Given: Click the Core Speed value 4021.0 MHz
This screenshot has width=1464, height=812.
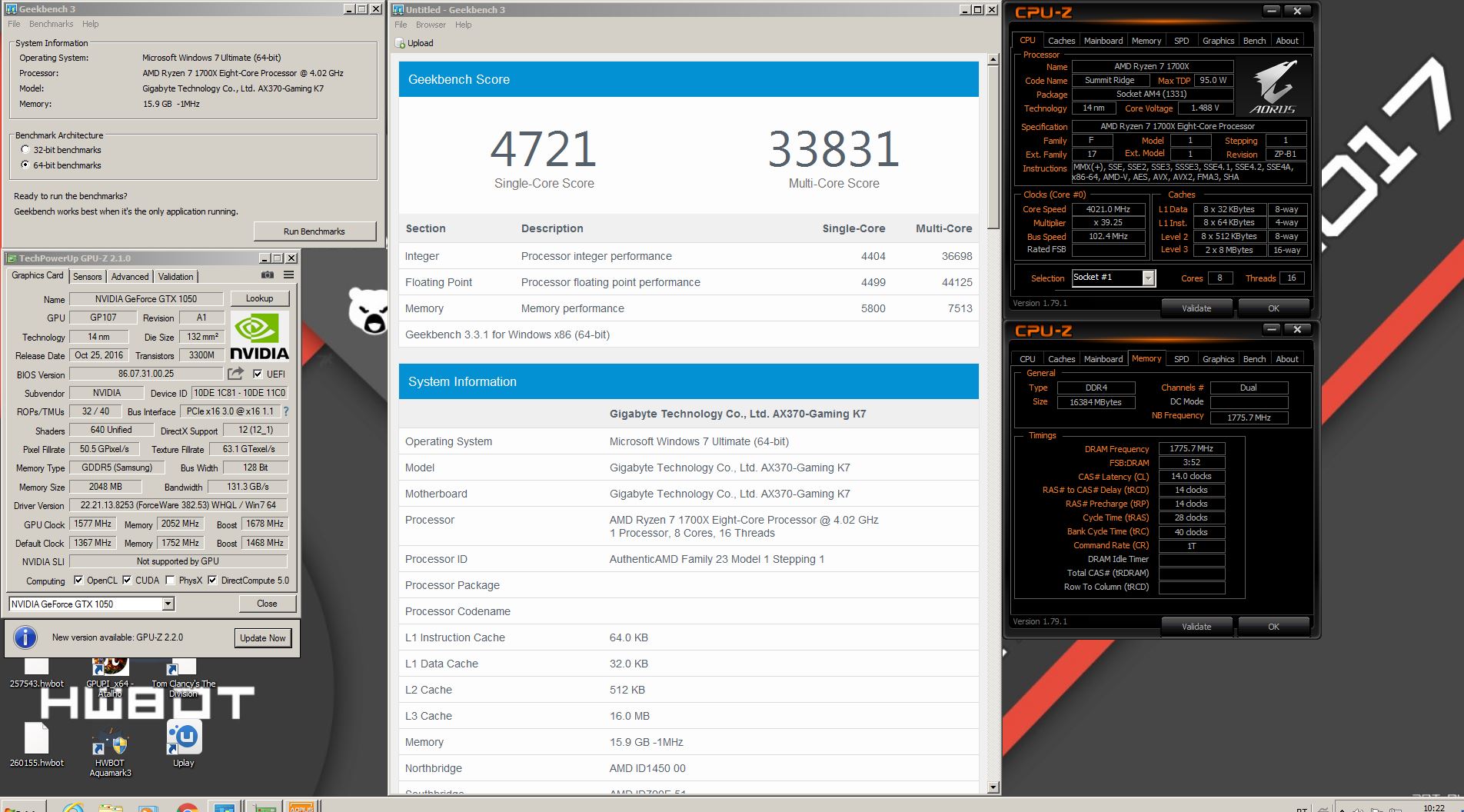Looking at the screenshot, I should pyautogui.click(x=1108, y=209).
